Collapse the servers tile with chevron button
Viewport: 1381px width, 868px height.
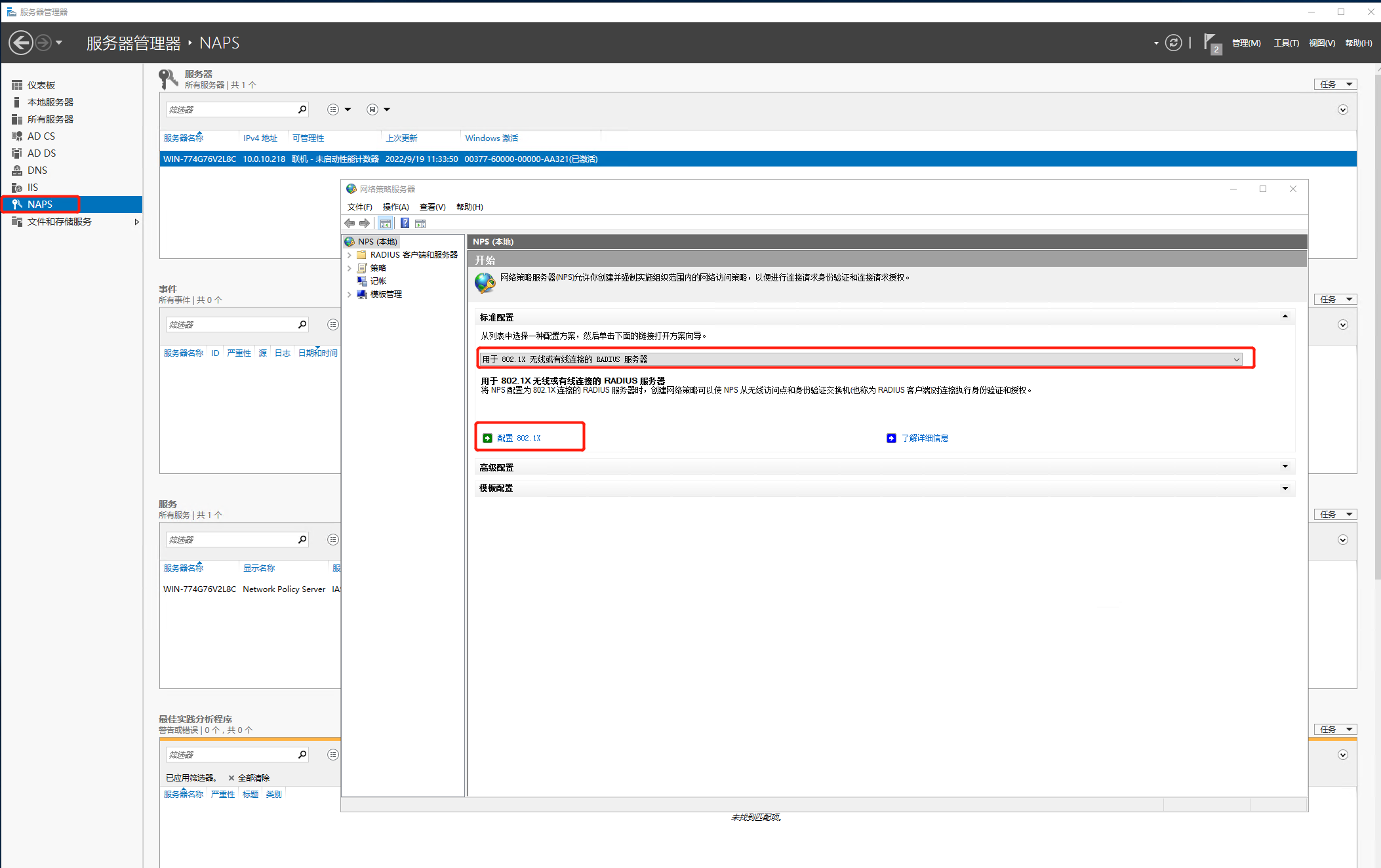tap(1342, 109)
